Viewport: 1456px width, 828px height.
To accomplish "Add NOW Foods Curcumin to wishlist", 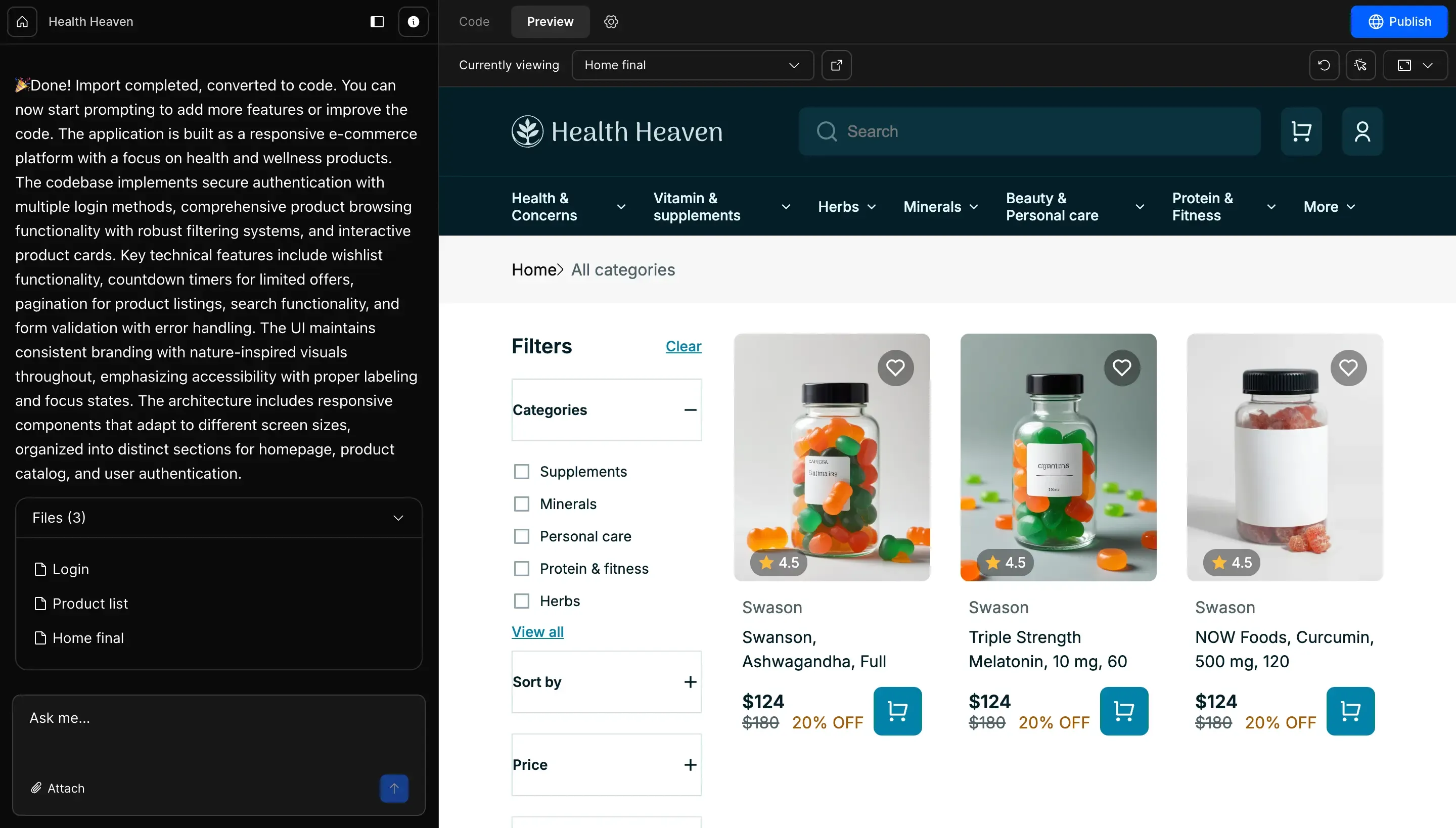I will click(1348, 368).
